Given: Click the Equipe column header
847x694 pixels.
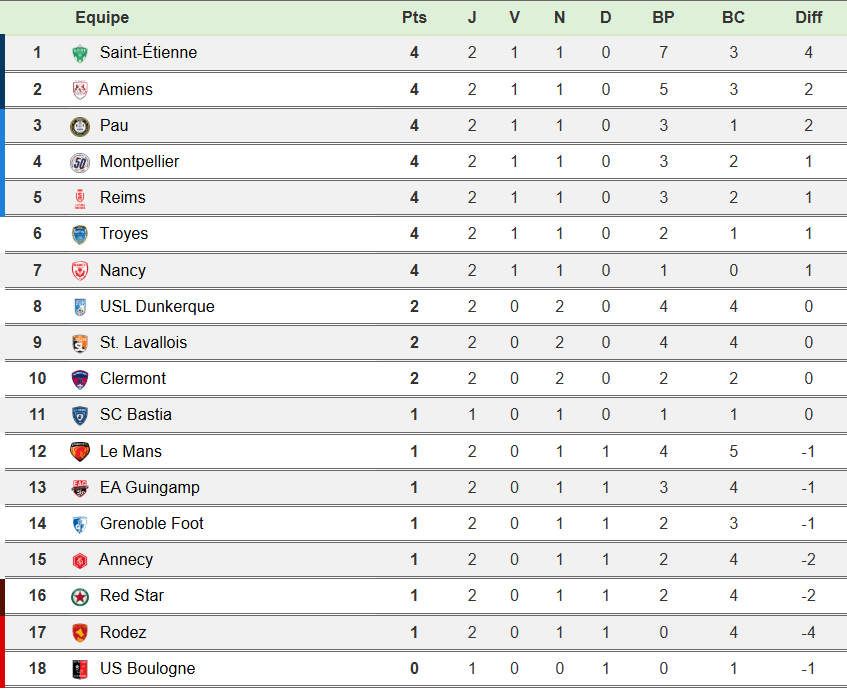Looking at the screenshot, I should click(102, 18).
